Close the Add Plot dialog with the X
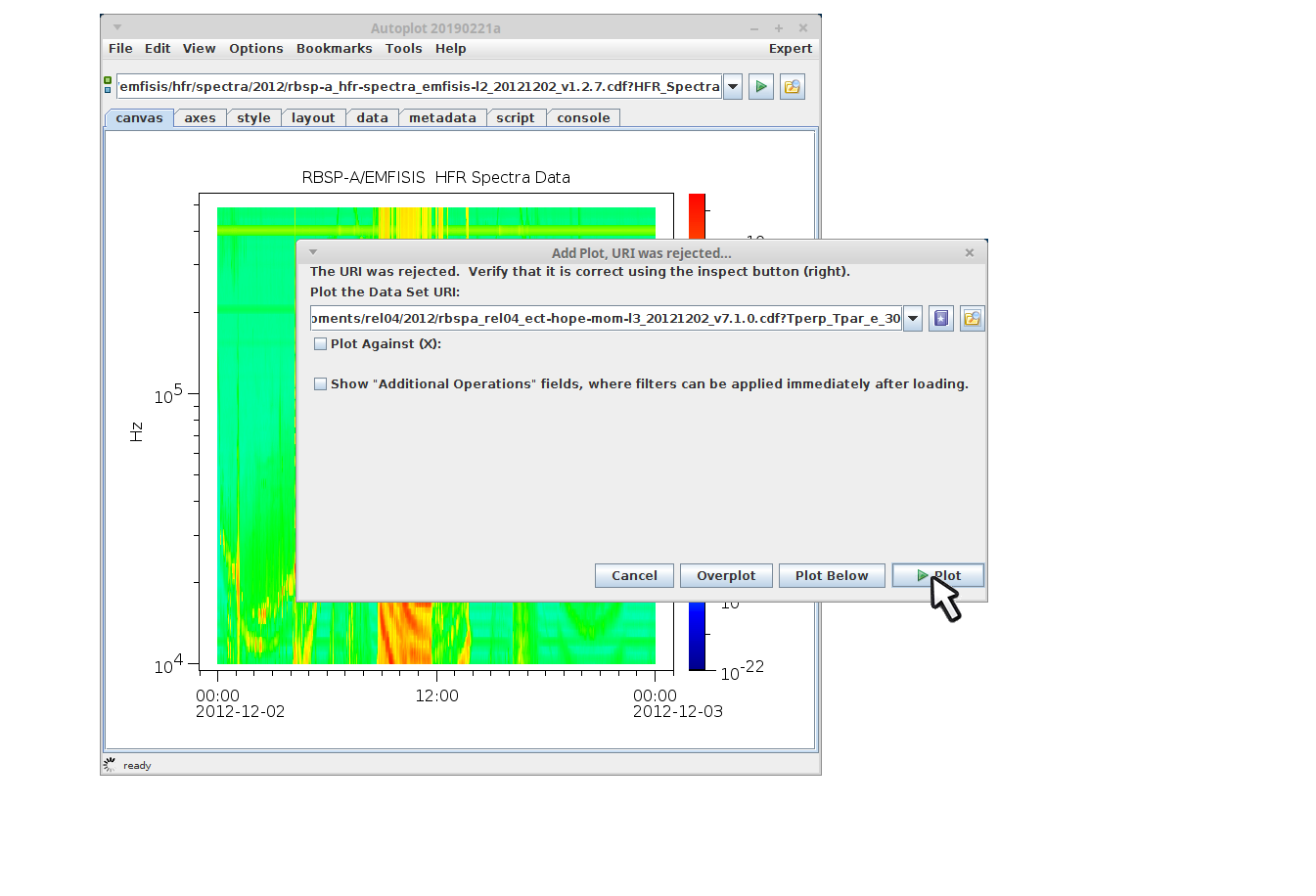The height and width of the screenshot is (896, 1316). [969, 253]
